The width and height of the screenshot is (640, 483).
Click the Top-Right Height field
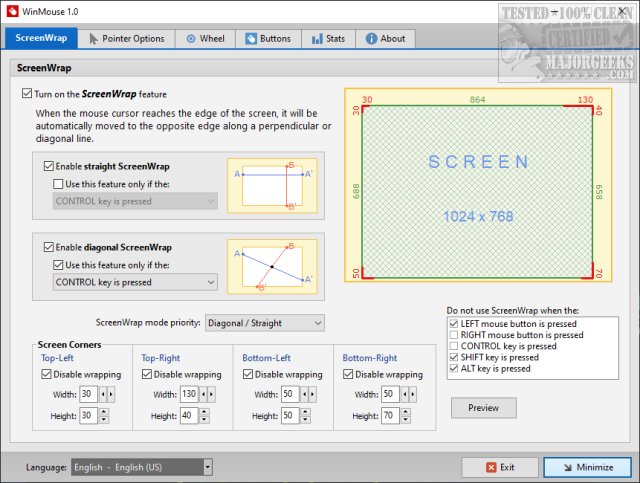(x=189, y=416)
